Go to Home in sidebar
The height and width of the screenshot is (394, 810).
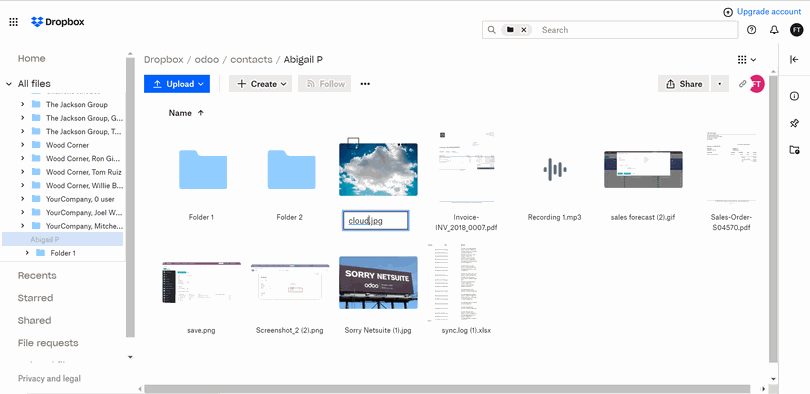pos(32,58)
